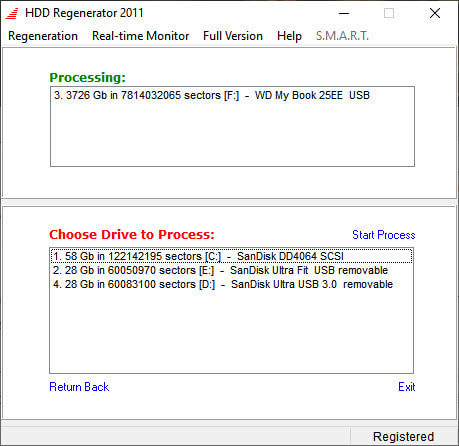
Task: Click the Start Process link
Action: (383, 235)
